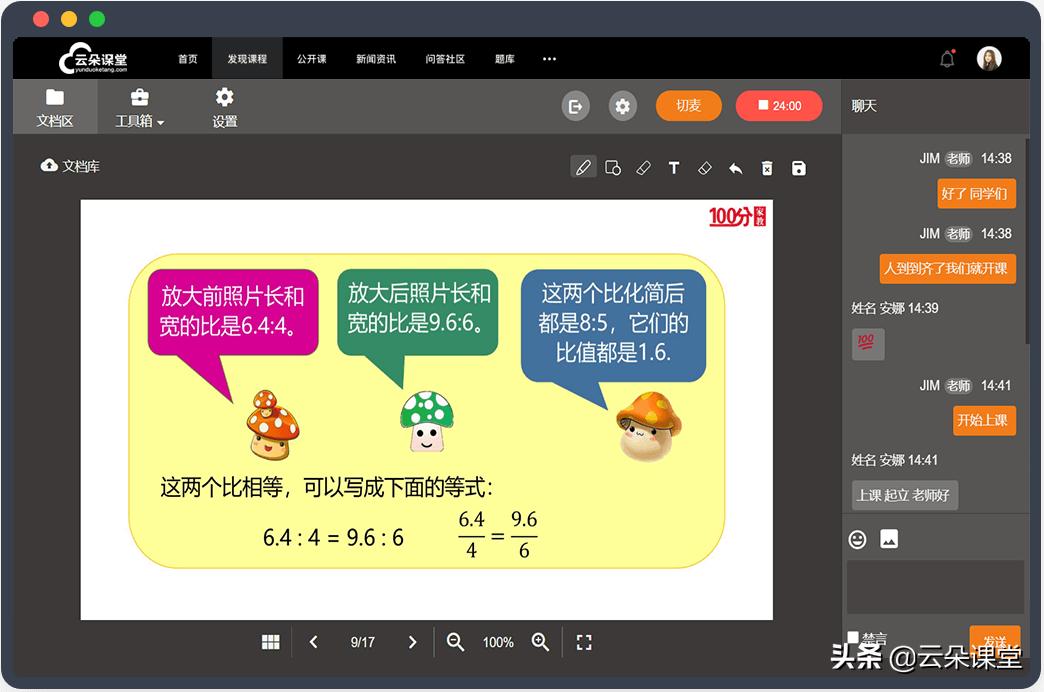Image resolution: width=1044 pixels, height=692 pixels.
Task: Clear all annotations with trash icon
Action: tap(767, 168)
